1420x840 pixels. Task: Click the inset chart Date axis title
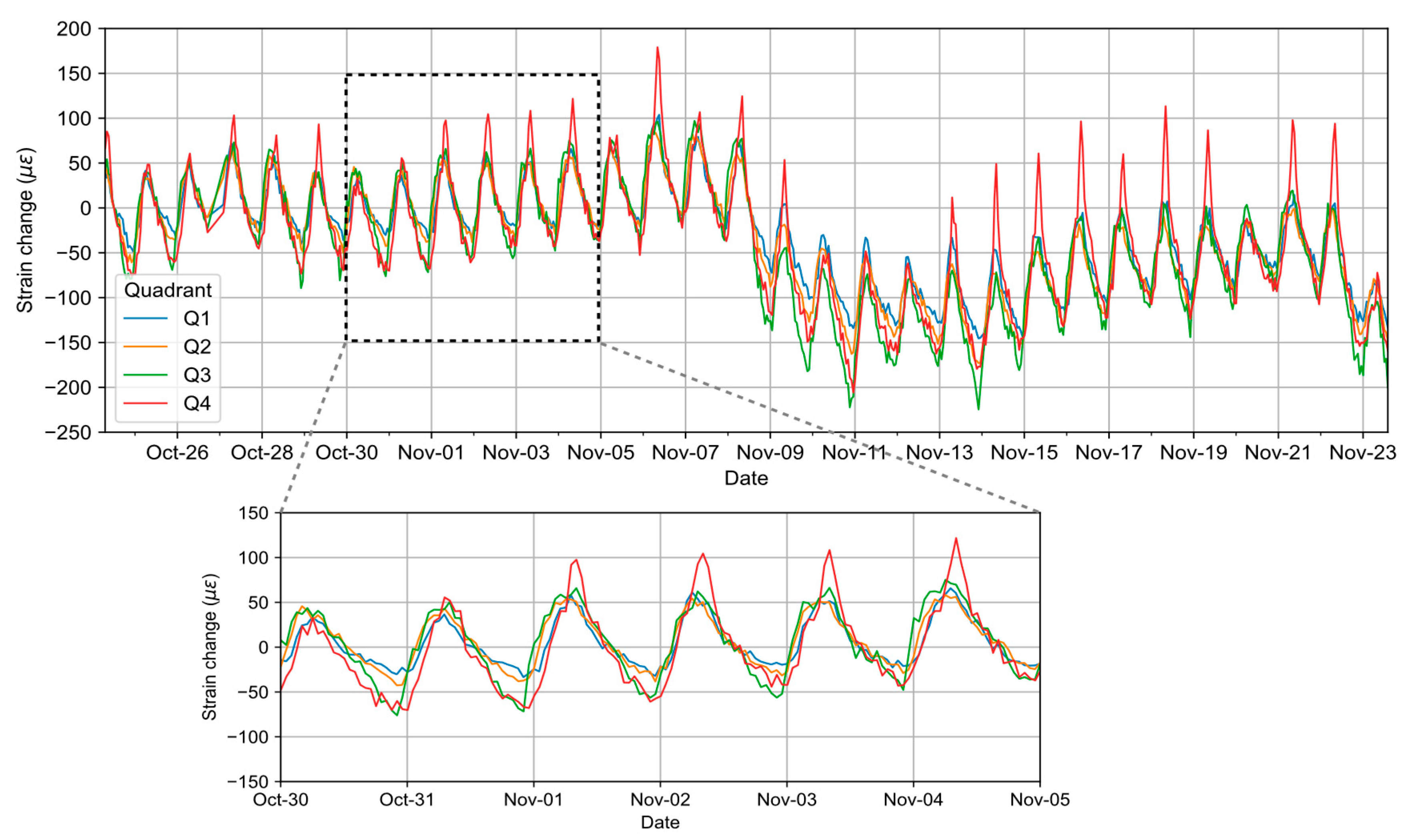[660, 822]
